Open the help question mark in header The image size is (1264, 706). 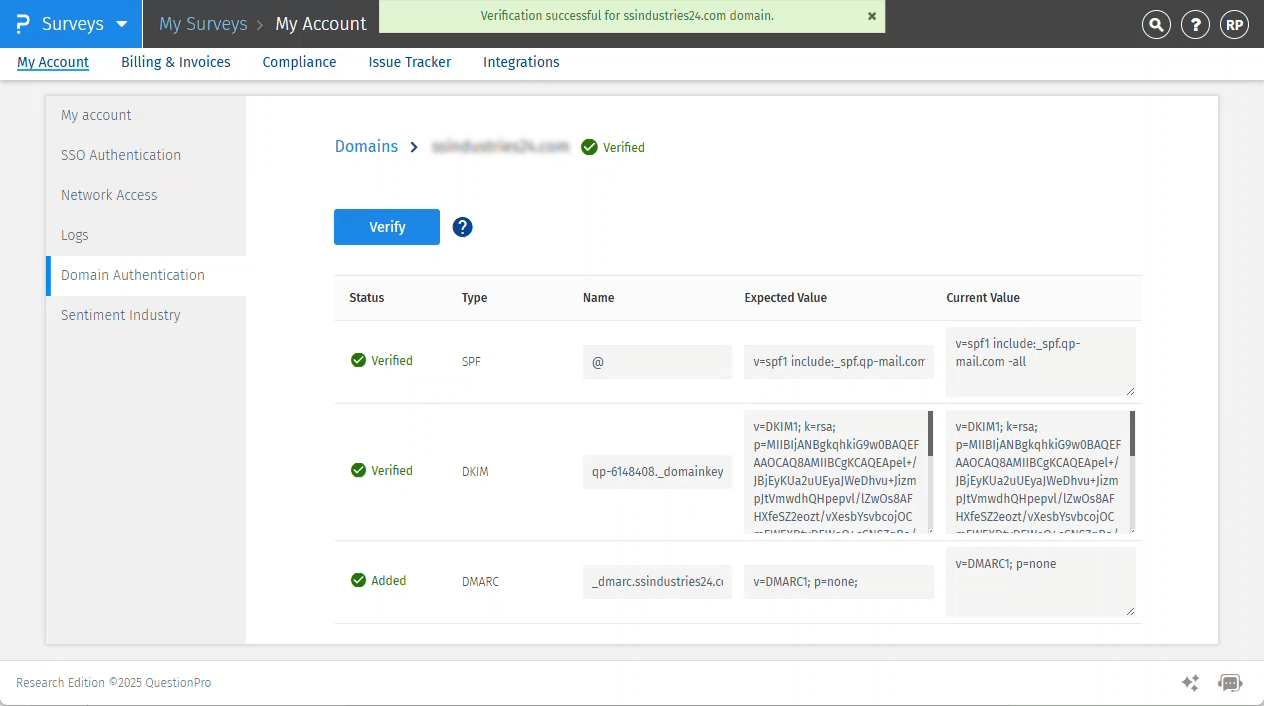pos(1196,25)
